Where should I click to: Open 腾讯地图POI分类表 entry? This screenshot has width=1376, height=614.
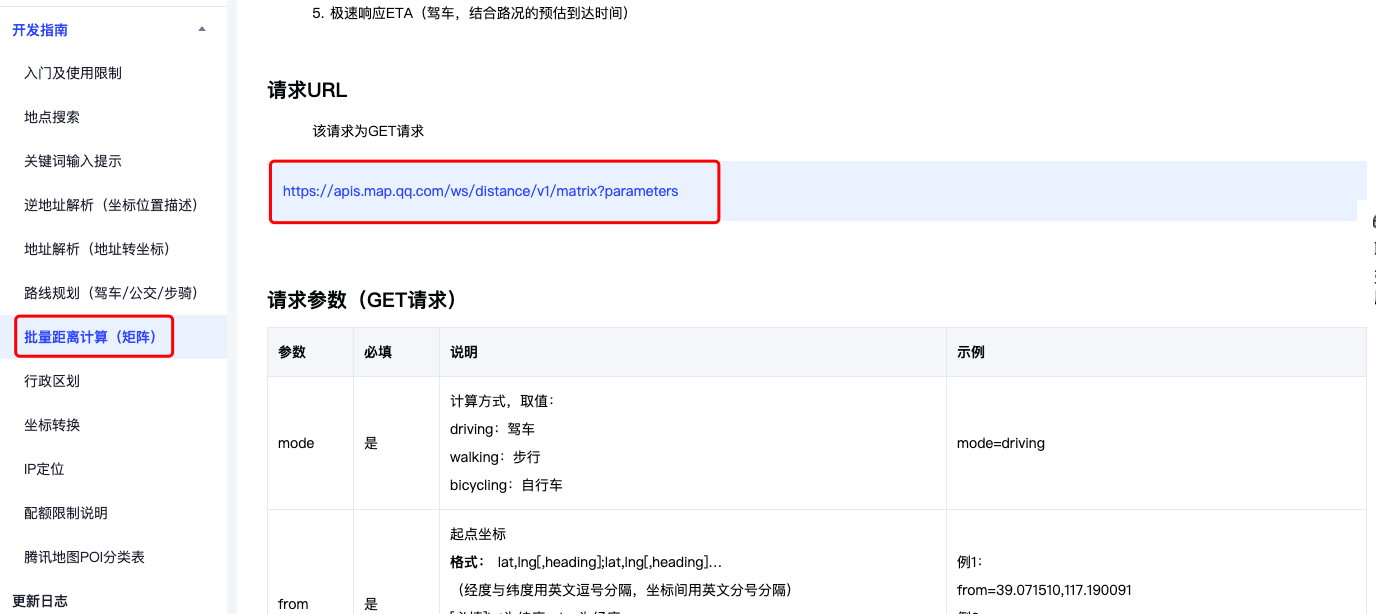85,557
